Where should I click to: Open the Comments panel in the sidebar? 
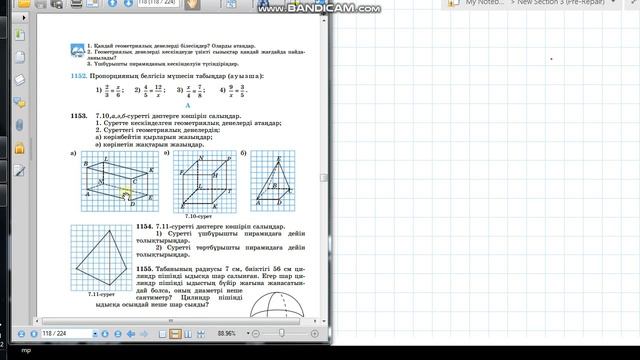point(20,102)
